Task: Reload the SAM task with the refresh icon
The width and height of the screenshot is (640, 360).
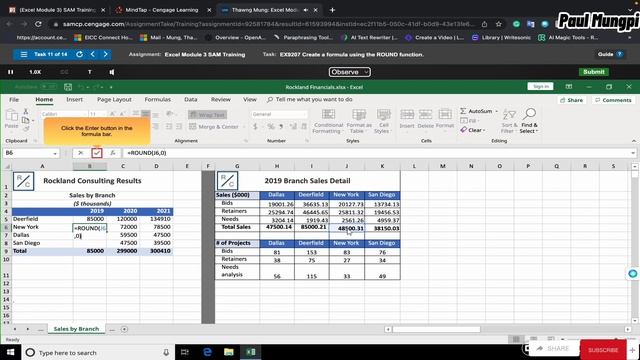Action: click(x=79, y=54)
